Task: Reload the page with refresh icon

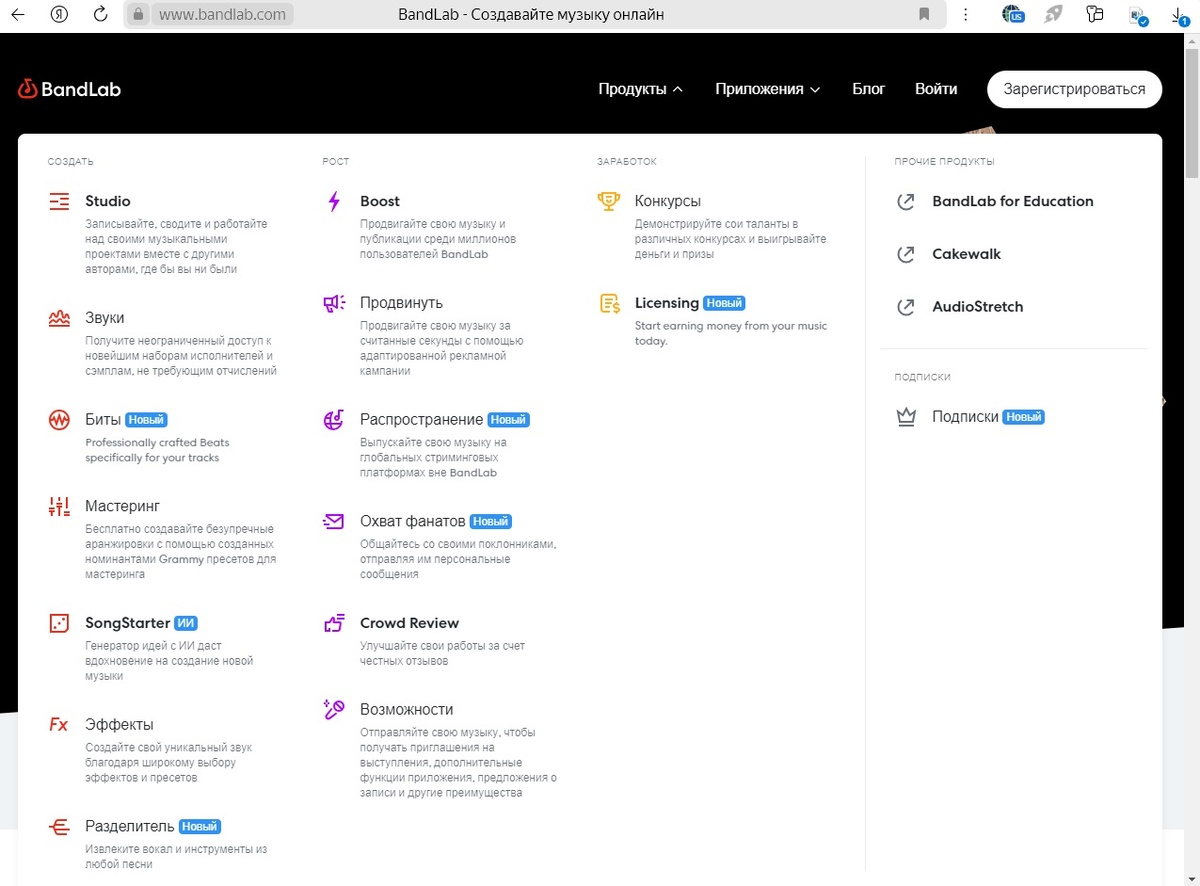Action: pyautogui.click(x=100, y=15)
